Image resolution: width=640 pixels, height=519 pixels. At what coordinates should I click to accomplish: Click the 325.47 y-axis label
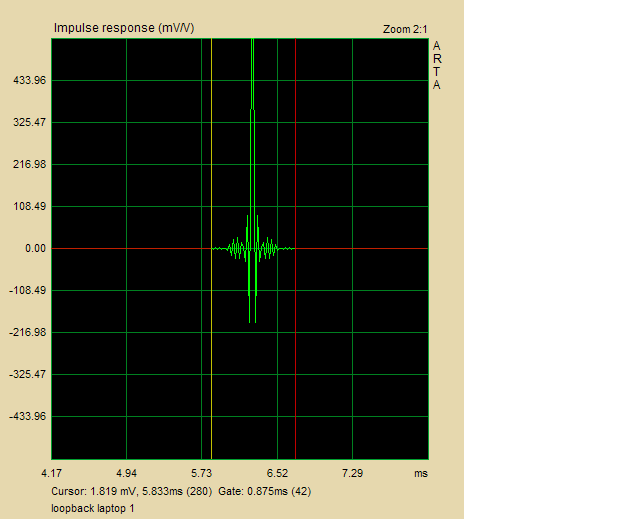(x=30, y=122)
